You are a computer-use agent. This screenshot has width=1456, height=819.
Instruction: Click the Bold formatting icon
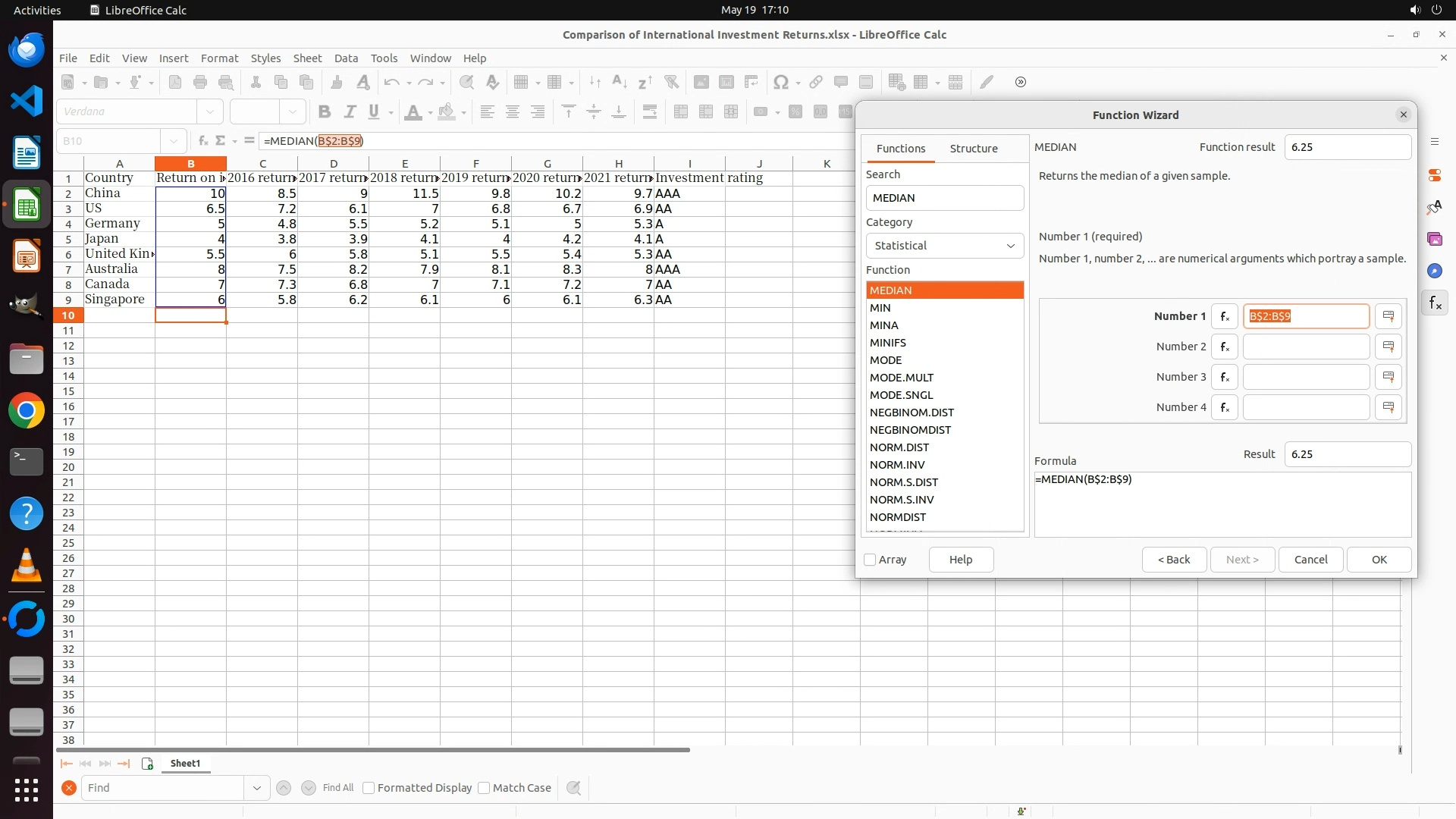tap(325, 111)
